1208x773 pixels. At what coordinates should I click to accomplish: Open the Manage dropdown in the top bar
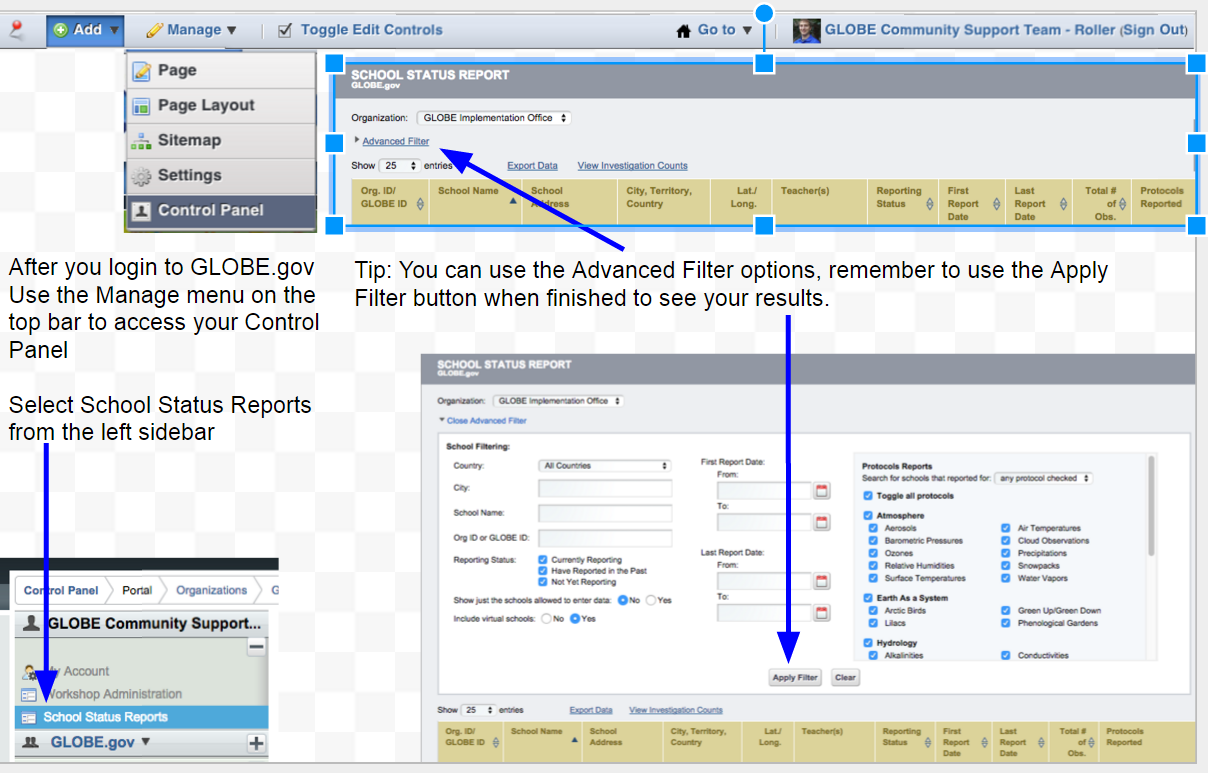click(x=192, y=30)
